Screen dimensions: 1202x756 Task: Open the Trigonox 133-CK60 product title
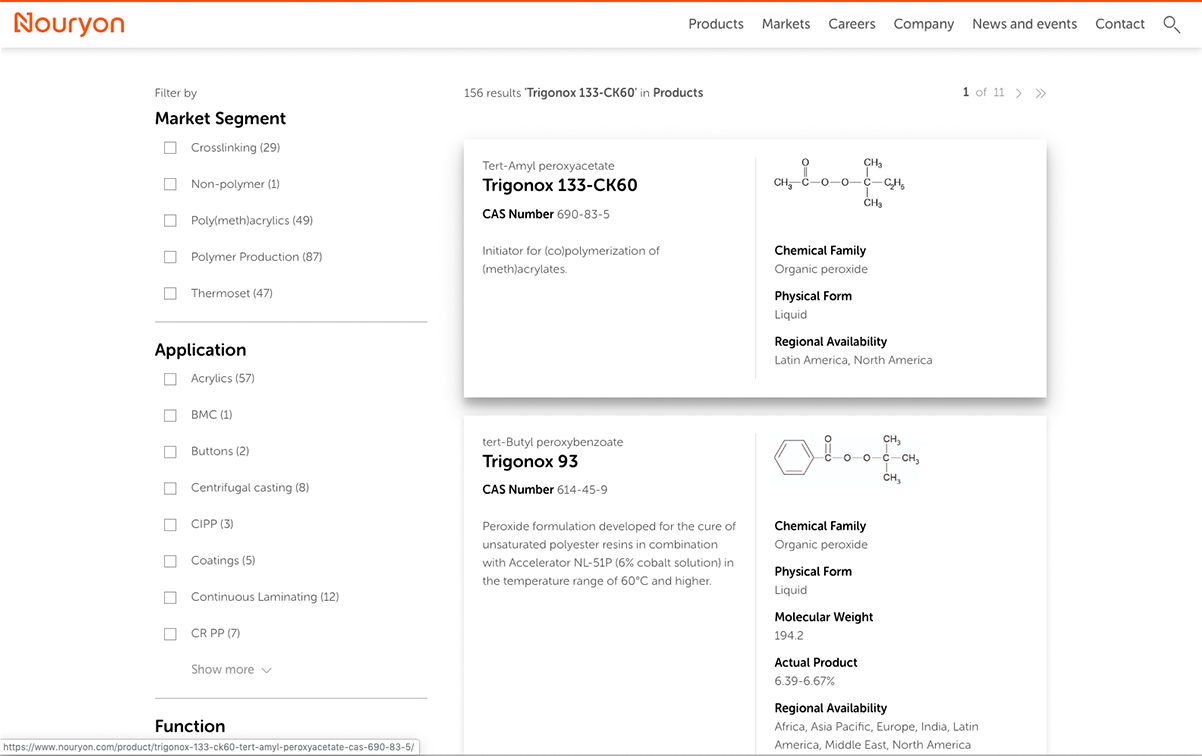559,185
